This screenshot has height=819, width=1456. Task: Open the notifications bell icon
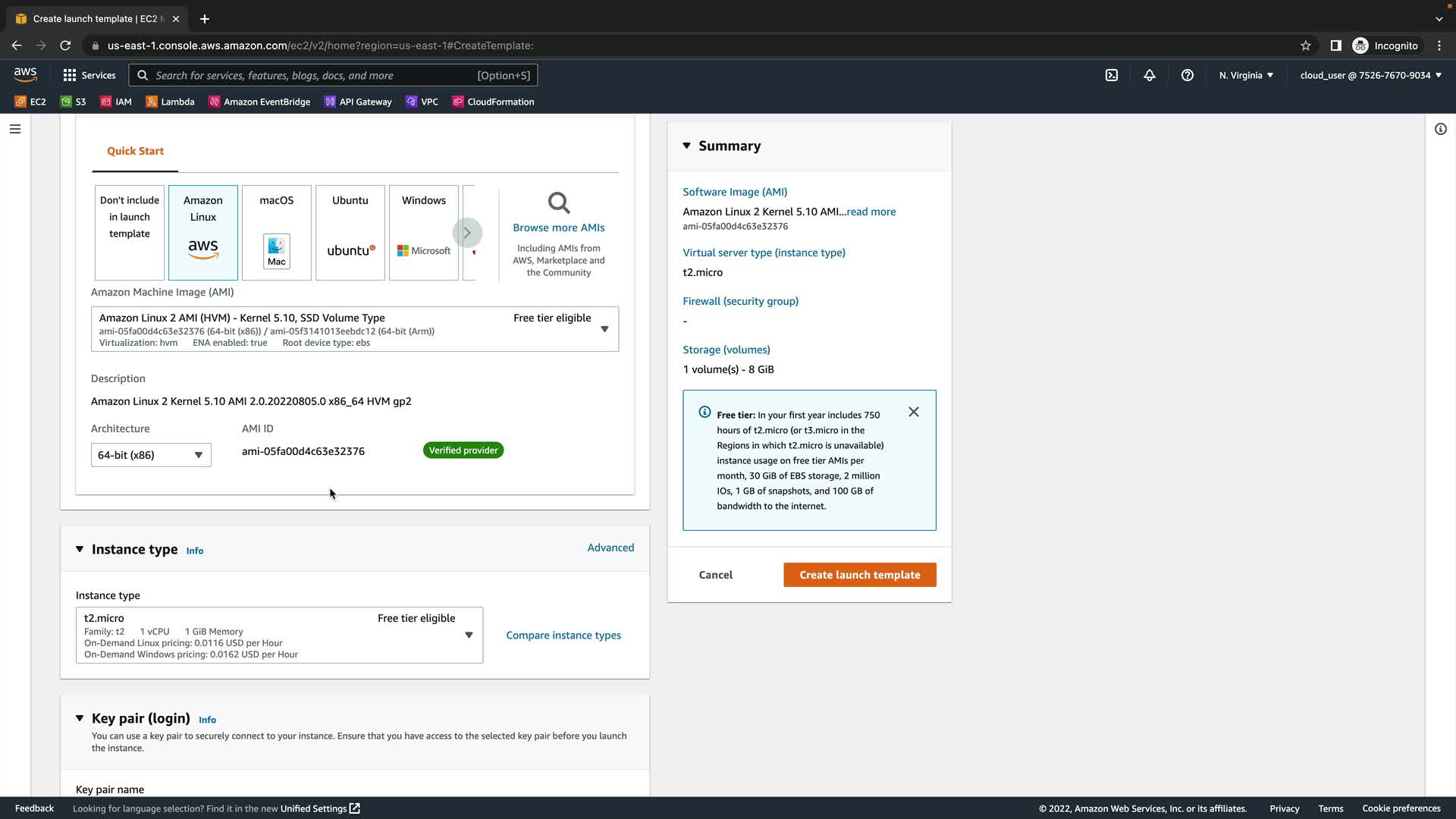1150,75
